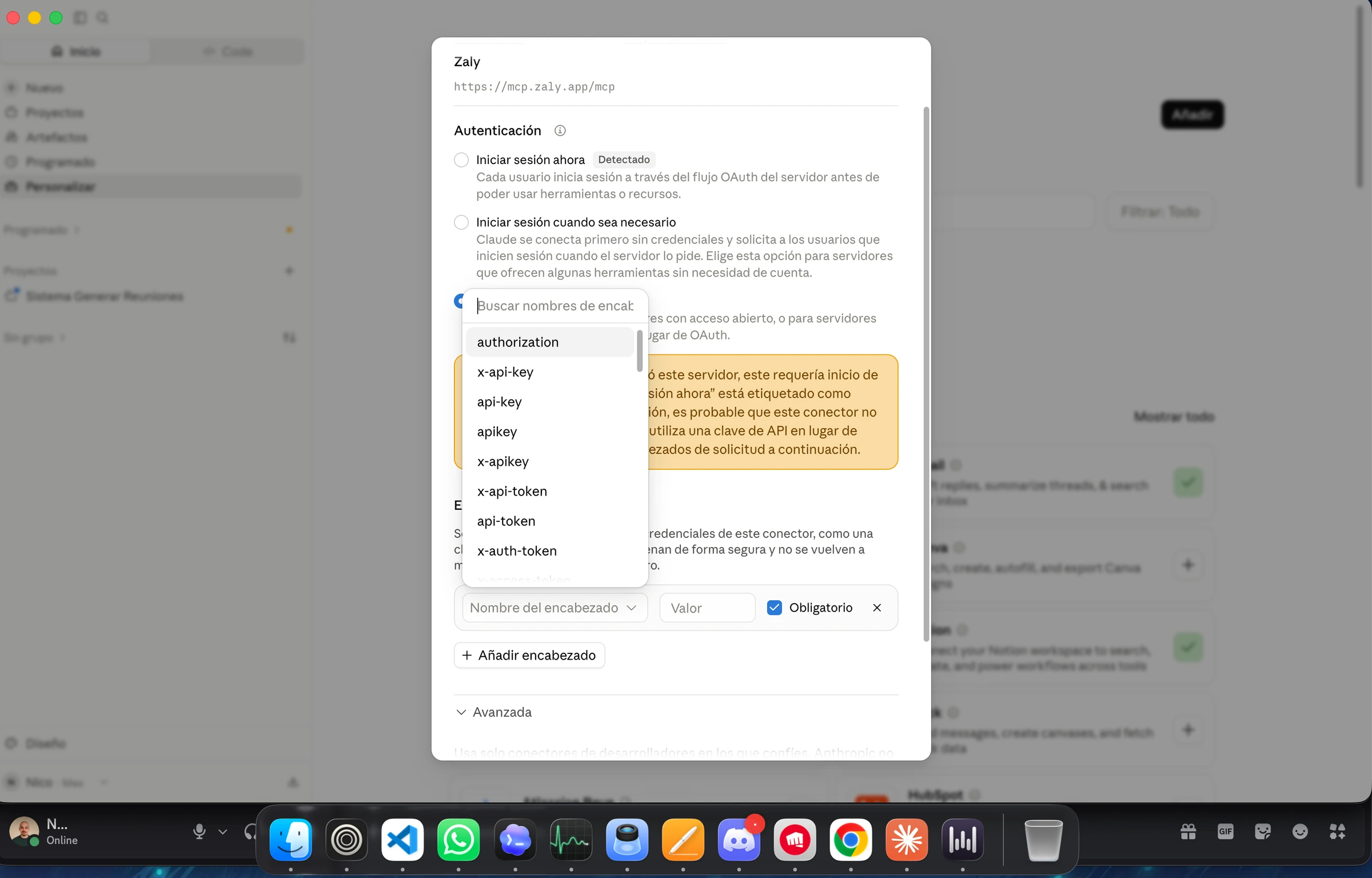This screenshot has height=878, width=1372.
Task: Click the 'Mostrar todo' link
Action: pos(1174,416)
